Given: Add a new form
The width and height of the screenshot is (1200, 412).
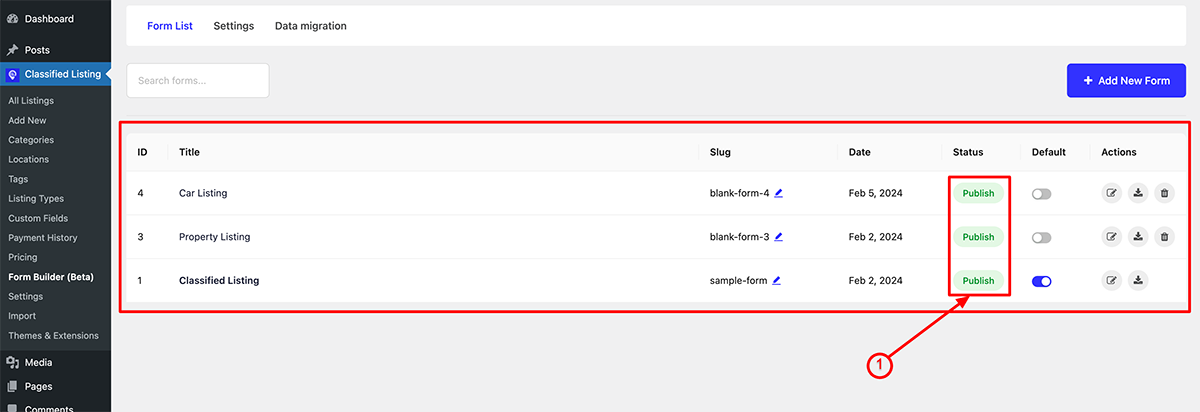Looking at the screenshot, I should pyautogui.click(x=1126, y=81).
